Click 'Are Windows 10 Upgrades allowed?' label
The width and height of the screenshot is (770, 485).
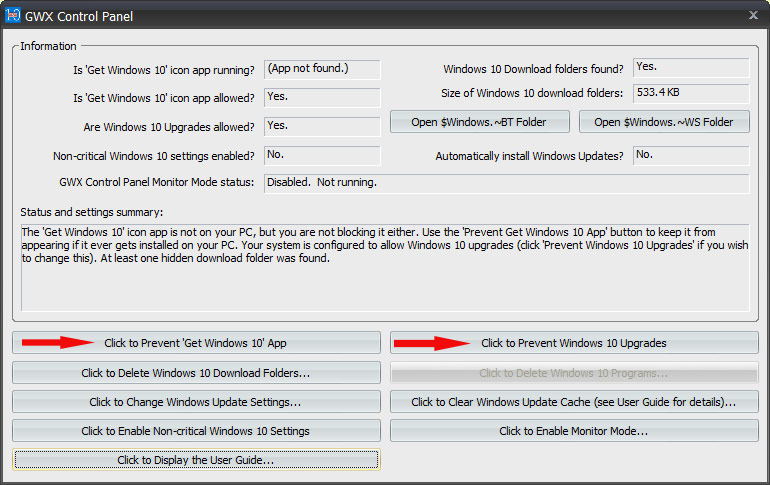[169, 127]
